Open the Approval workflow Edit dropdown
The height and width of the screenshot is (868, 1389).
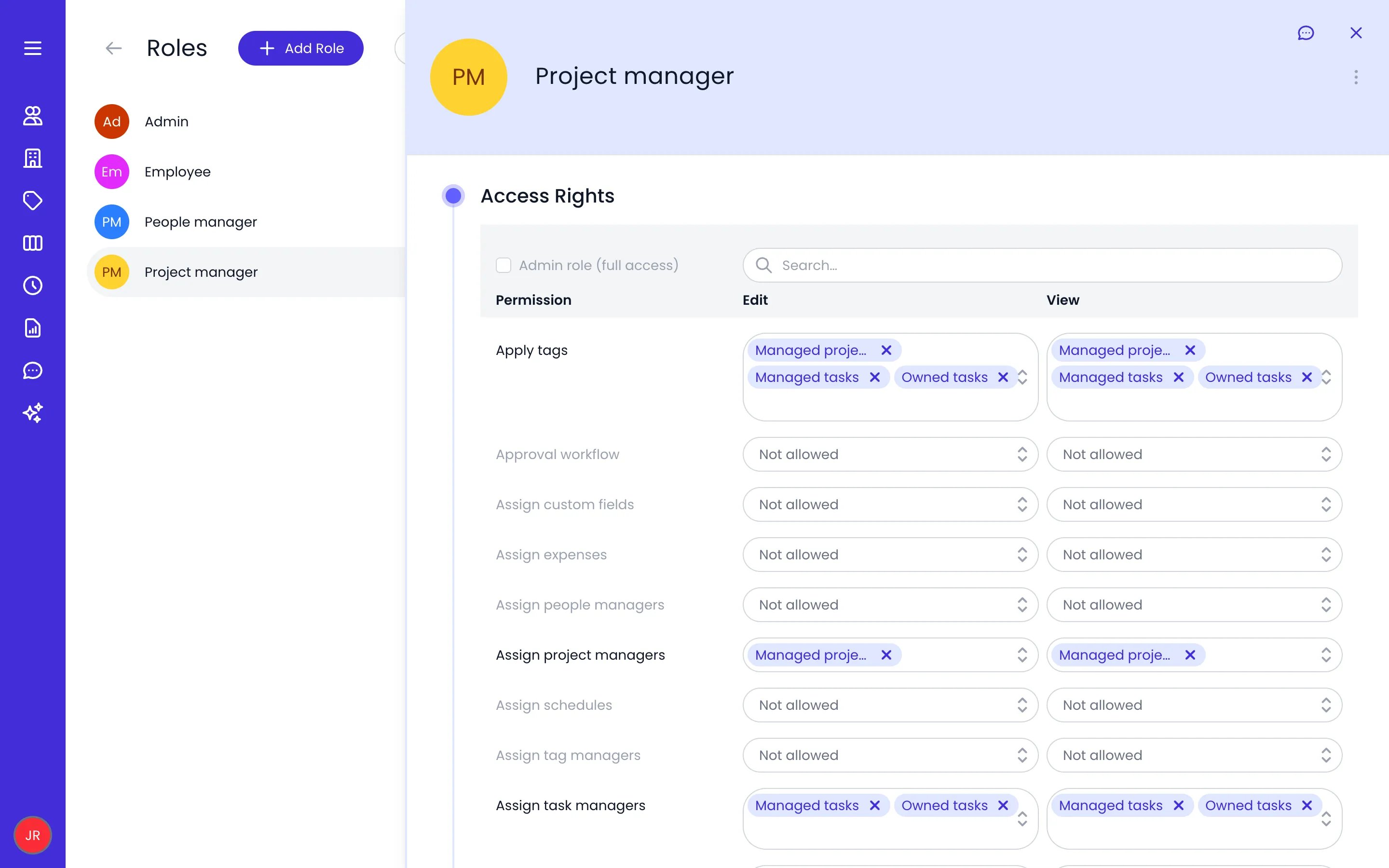(x=890, y=454)
